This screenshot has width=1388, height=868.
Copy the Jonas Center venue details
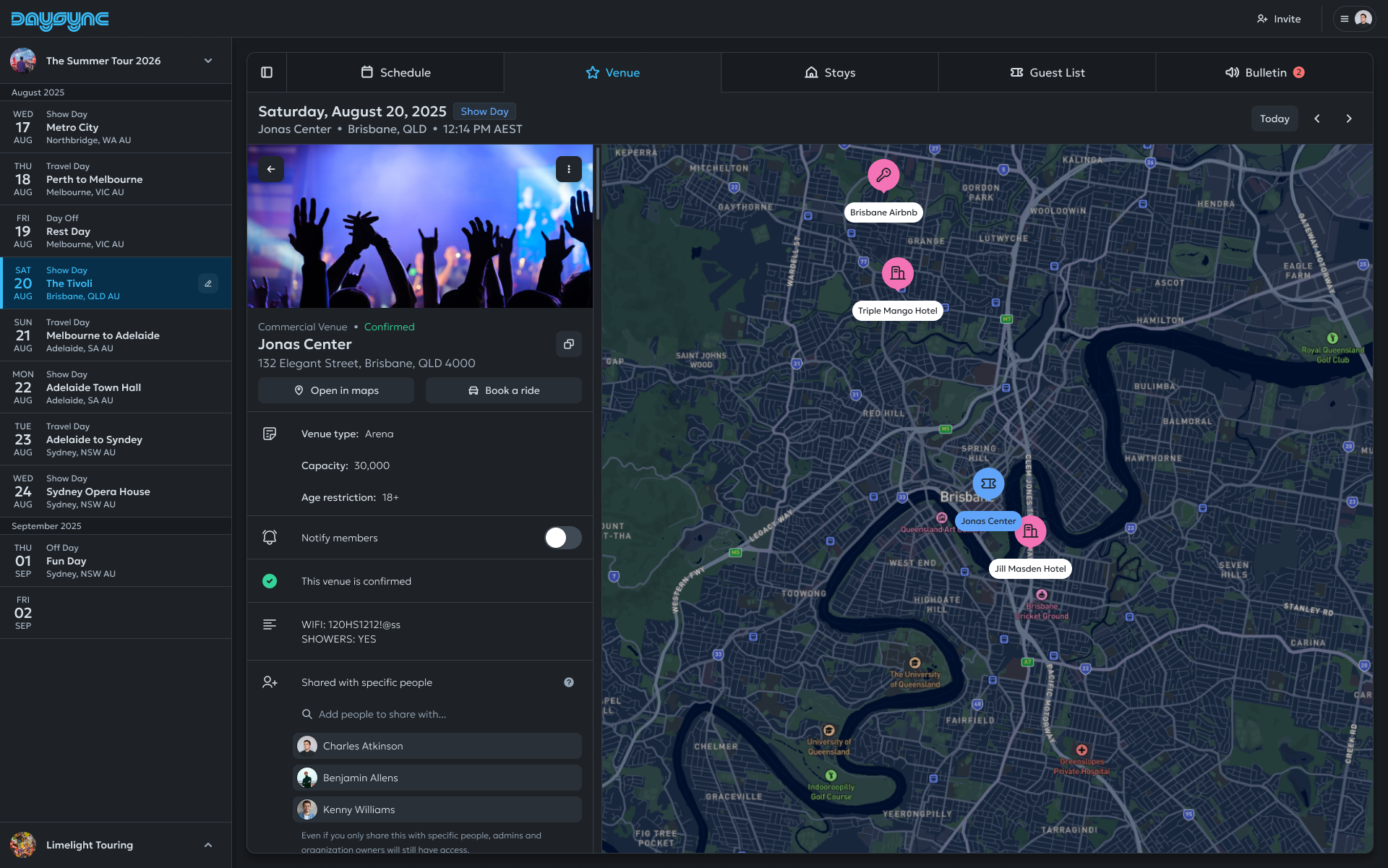(x=569, y=344)
